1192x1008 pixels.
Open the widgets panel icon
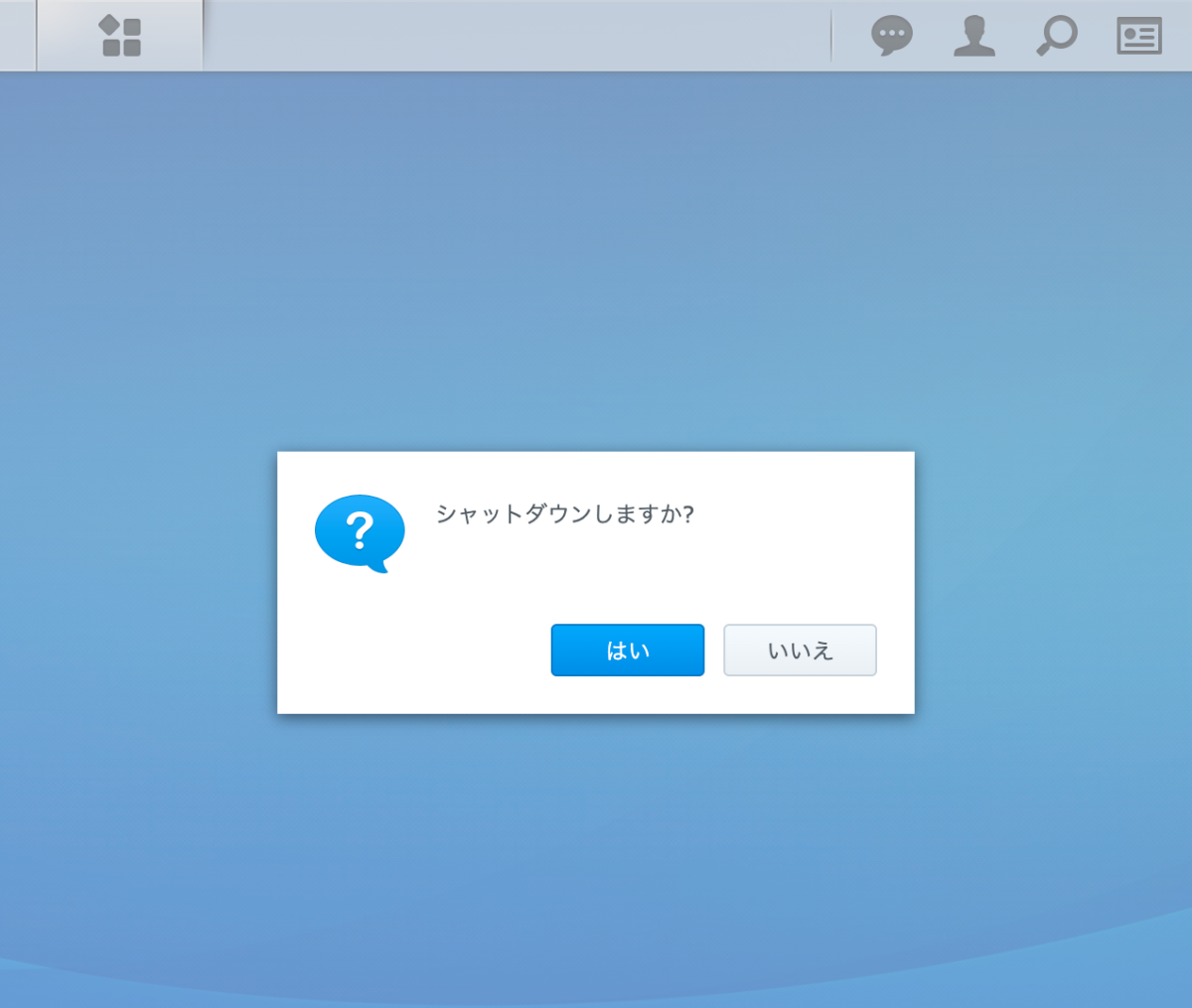click(x=1139, y=36)
